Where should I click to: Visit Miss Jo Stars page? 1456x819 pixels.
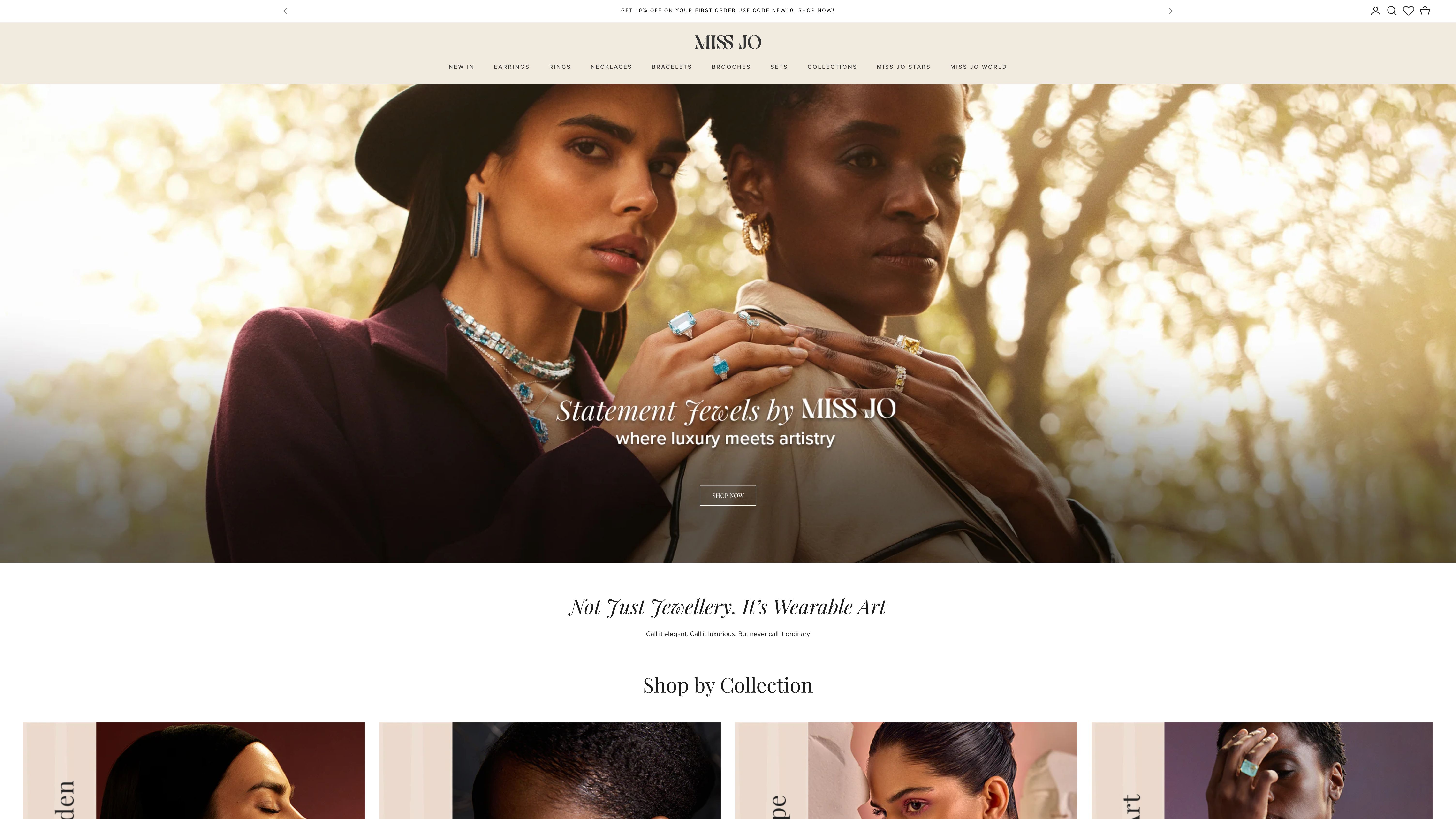pyautogui.click(x=903, y=67)
